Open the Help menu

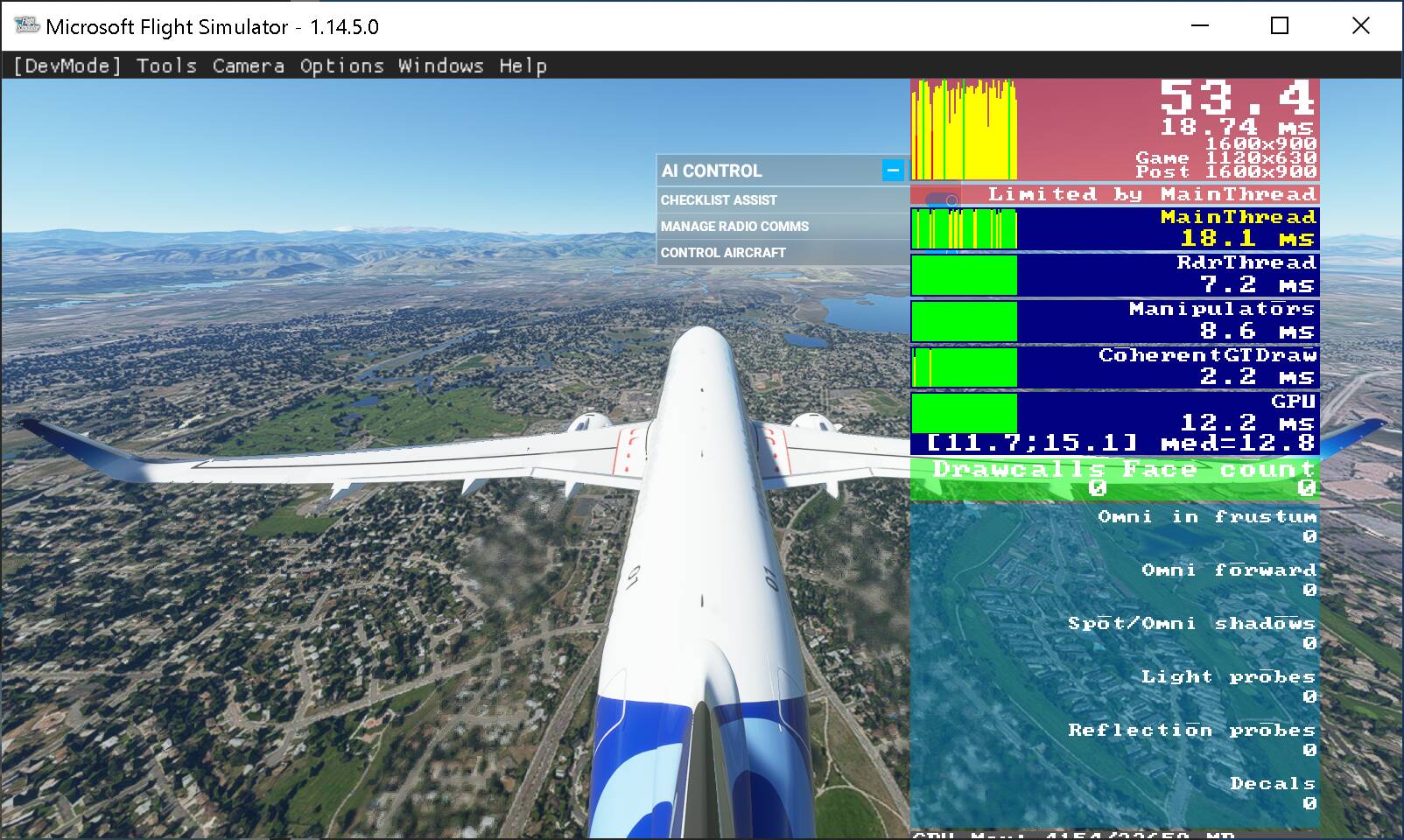point(523,65)
